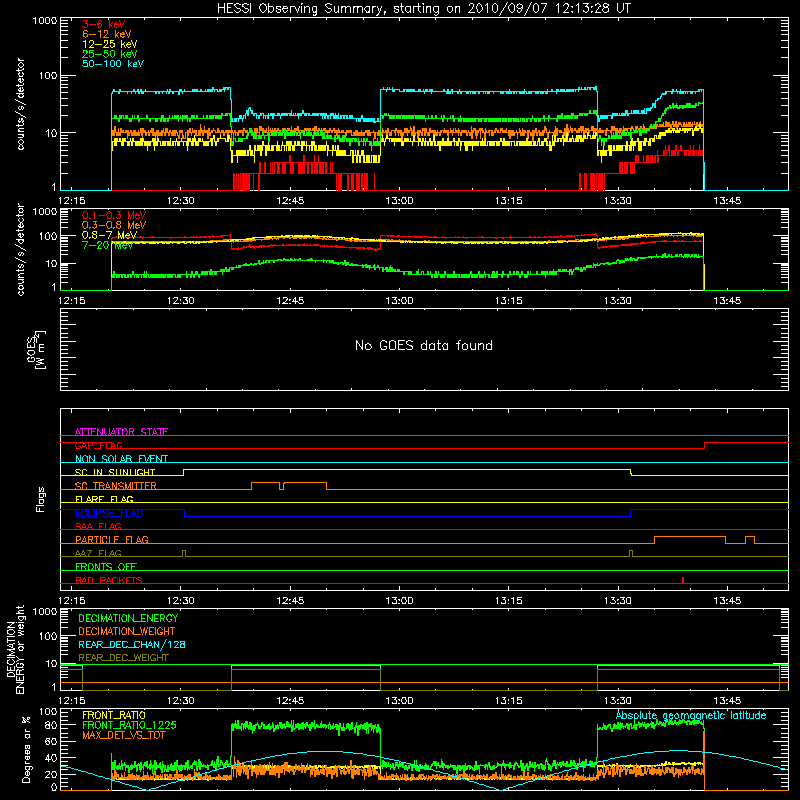Click the 13:00 tick label under top plot

tap(399, 201)
